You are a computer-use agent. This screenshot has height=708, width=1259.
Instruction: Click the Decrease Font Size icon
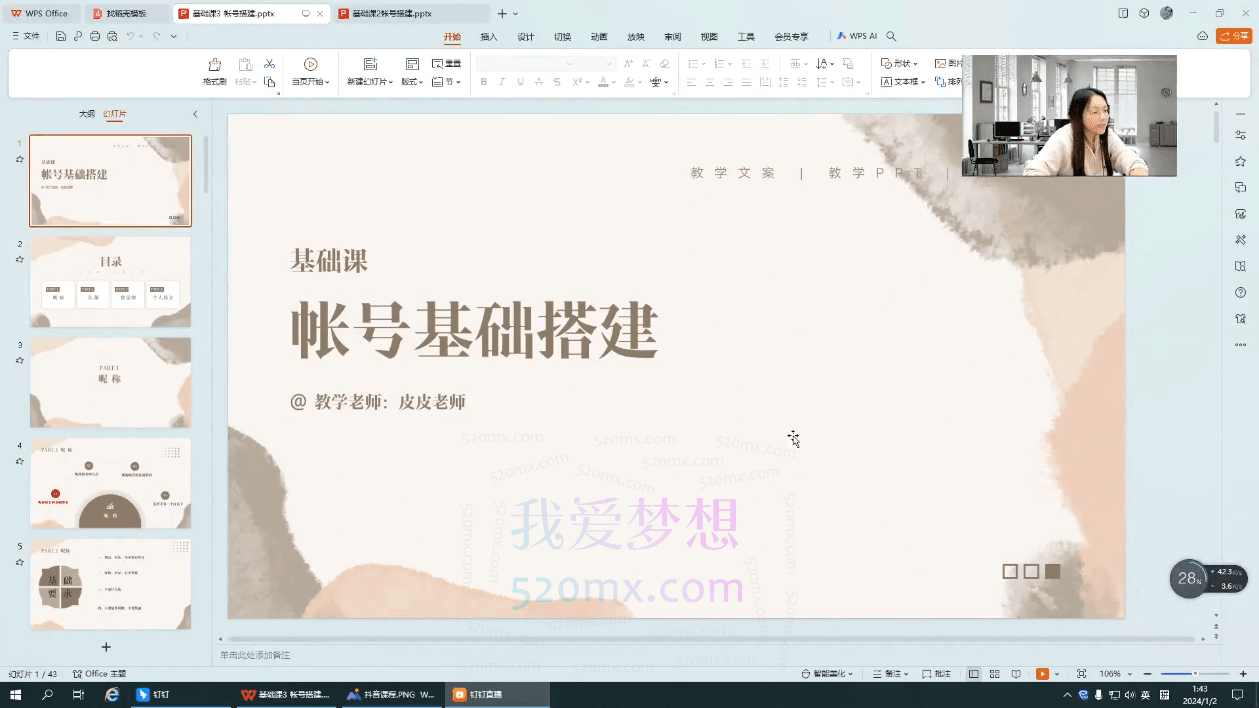646,64
